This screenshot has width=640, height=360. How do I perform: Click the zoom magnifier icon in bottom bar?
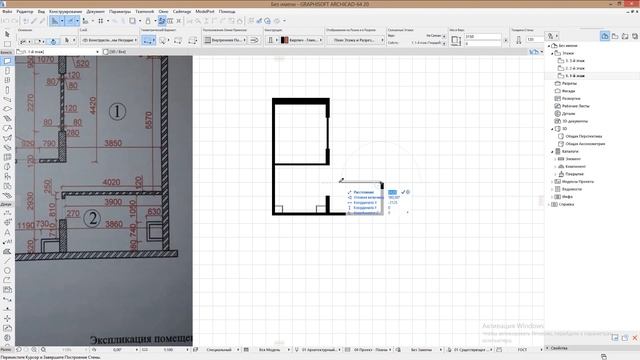43,350
